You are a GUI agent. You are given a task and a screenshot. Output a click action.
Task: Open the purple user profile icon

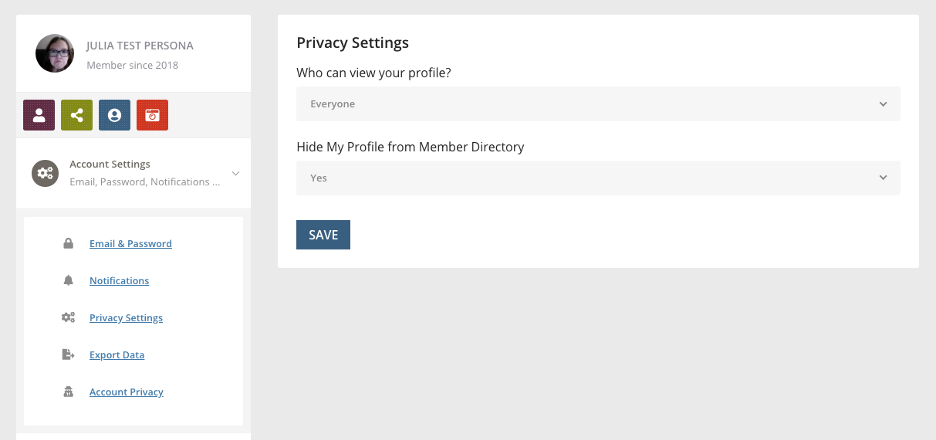tap(39, 115)
